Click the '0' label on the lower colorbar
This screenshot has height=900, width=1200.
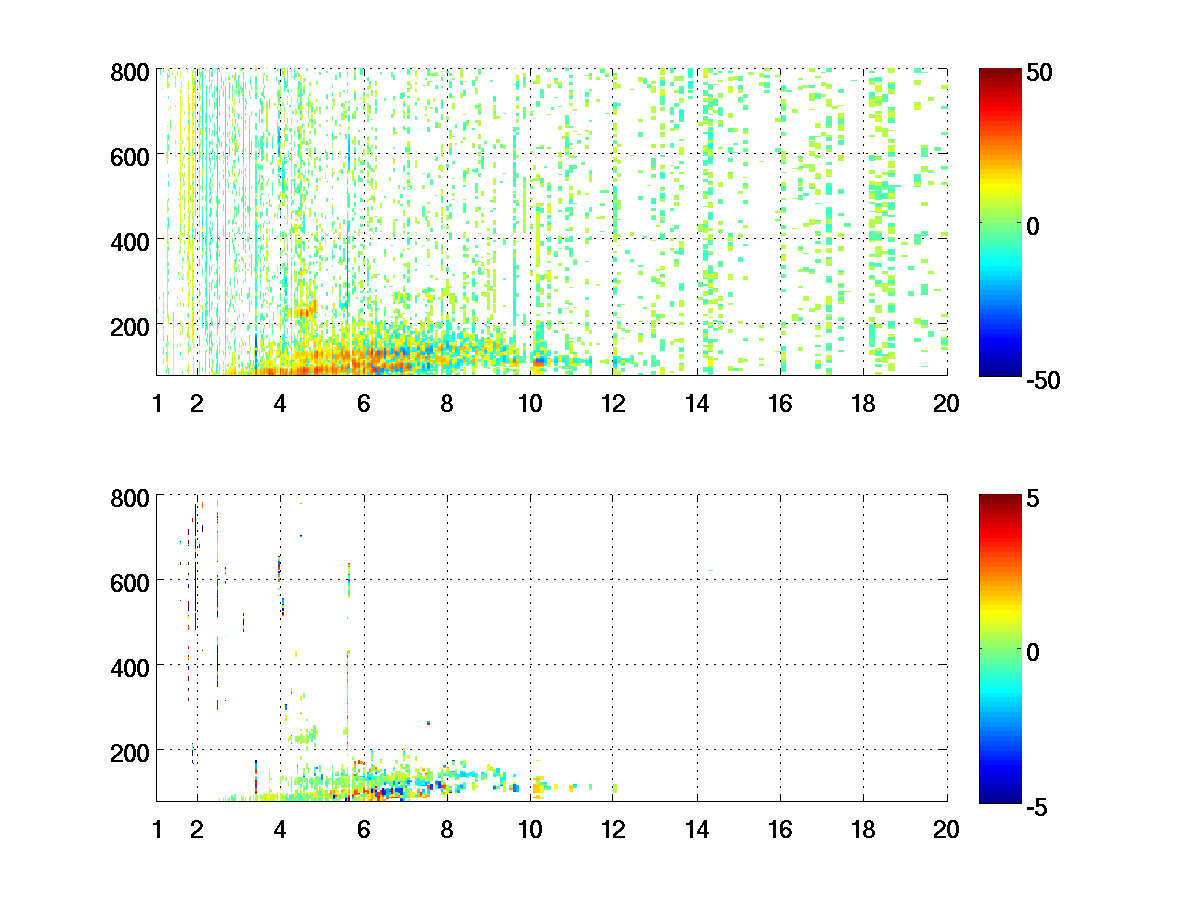click(x=1035, y=652)
